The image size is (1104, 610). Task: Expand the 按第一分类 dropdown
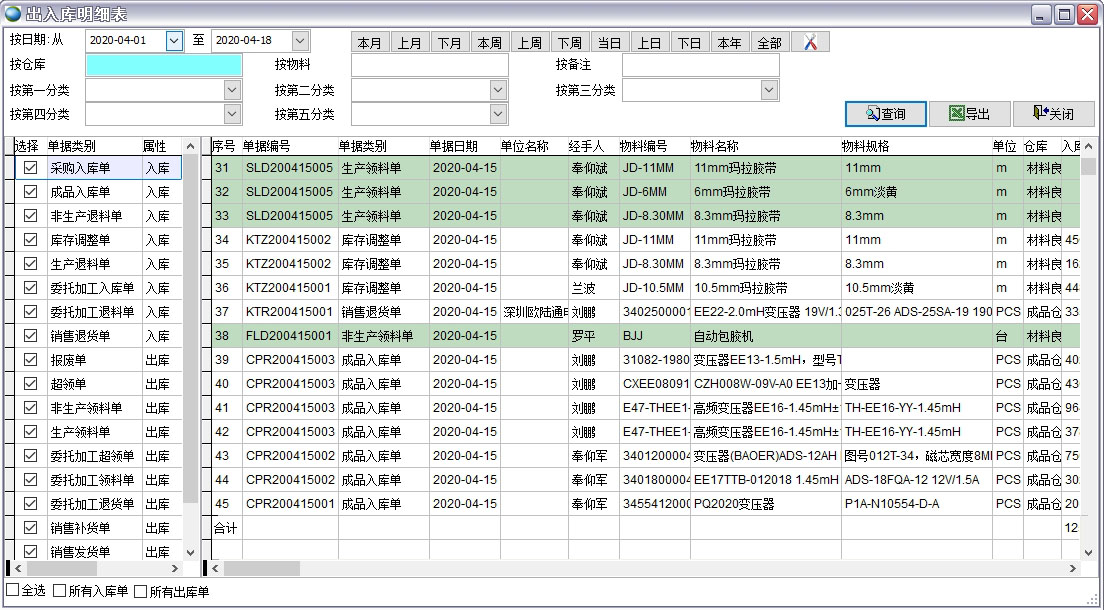coord(232,89)
